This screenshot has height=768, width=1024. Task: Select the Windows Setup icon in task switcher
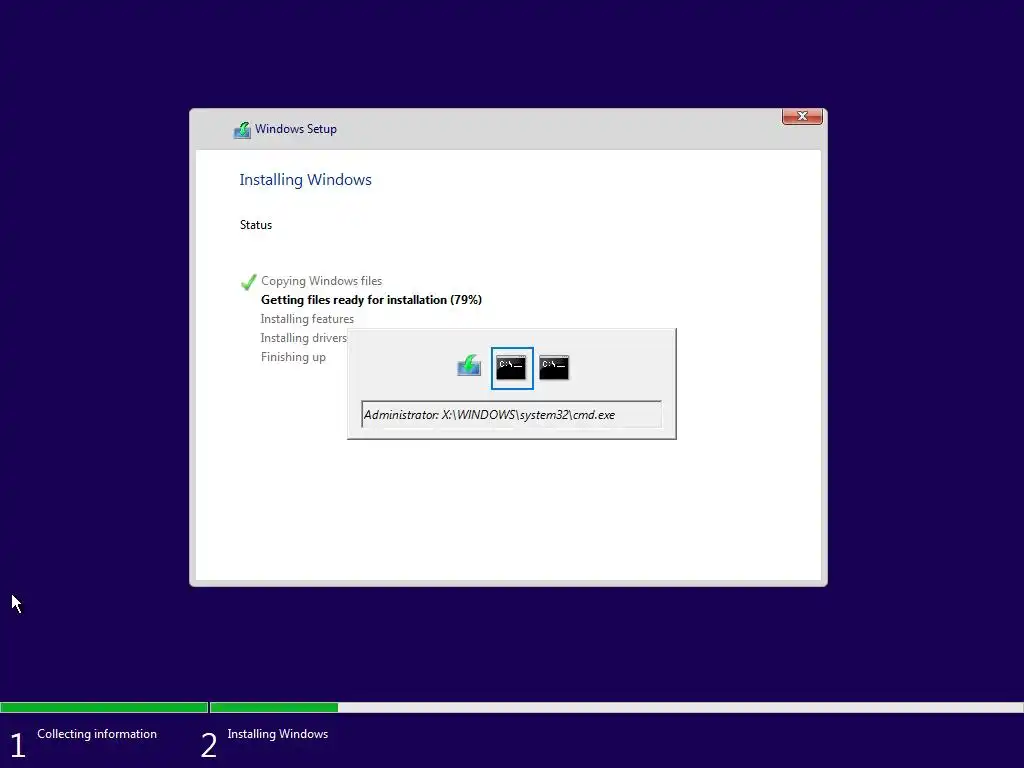click(x=469, y=366)
